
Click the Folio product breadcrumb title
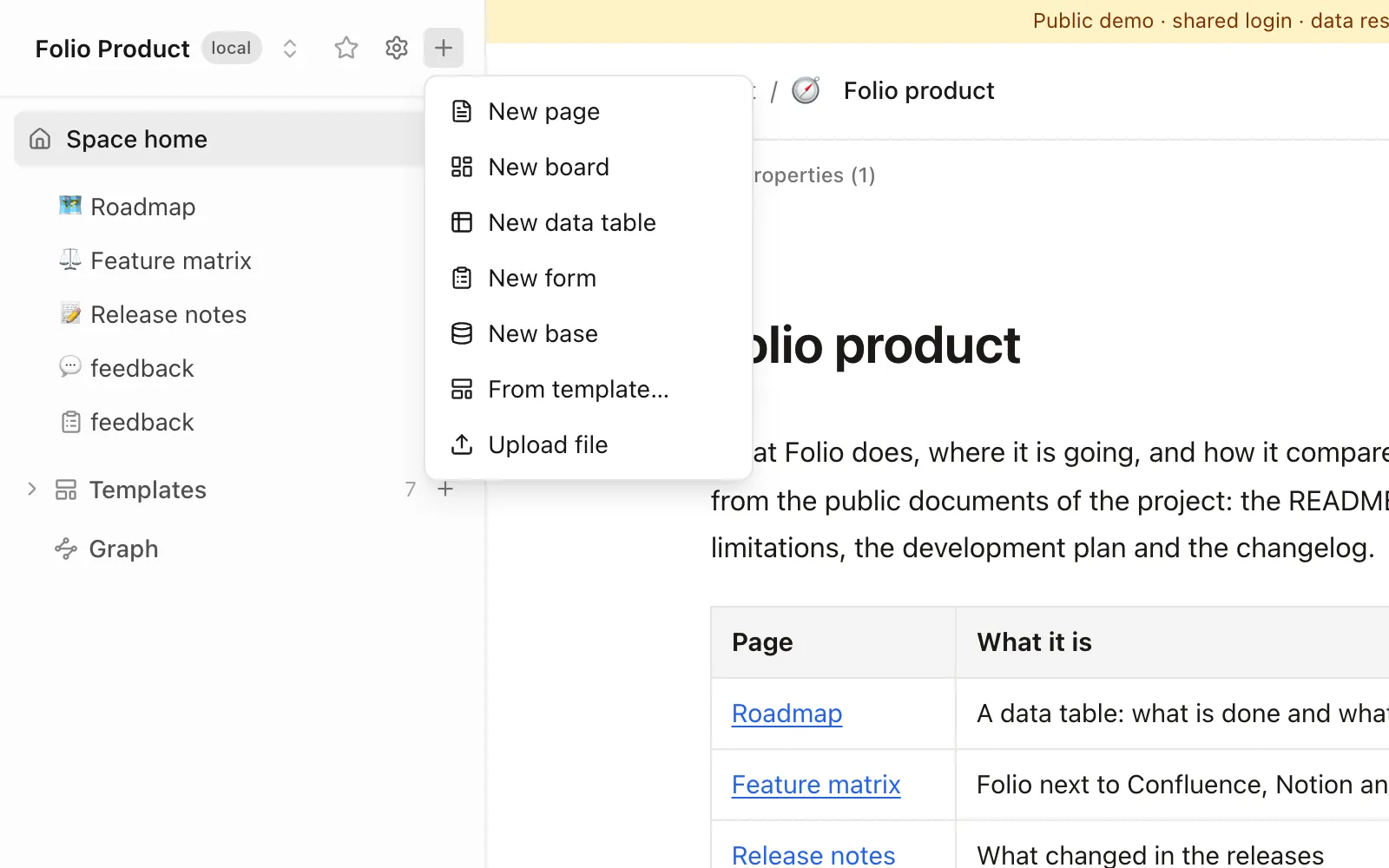(x=918, y=90)
